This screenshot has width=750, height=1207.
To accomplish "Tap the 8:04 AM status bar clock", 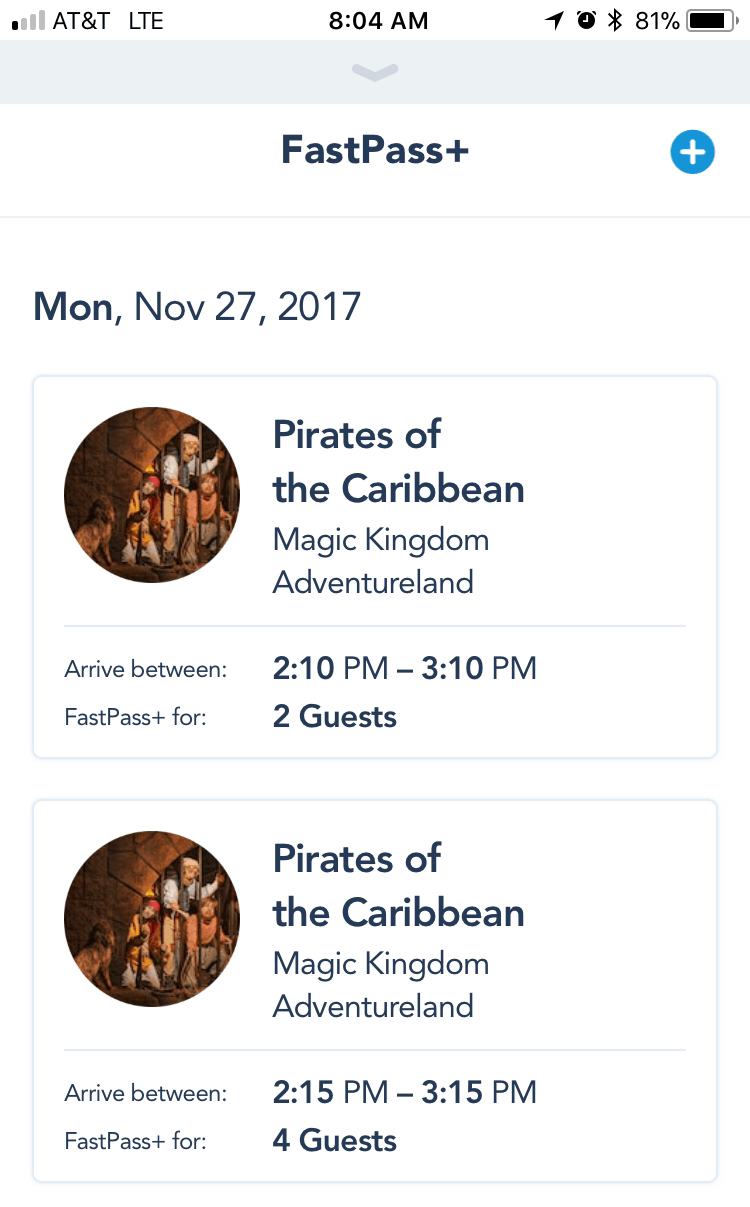I will click(378, 21).
